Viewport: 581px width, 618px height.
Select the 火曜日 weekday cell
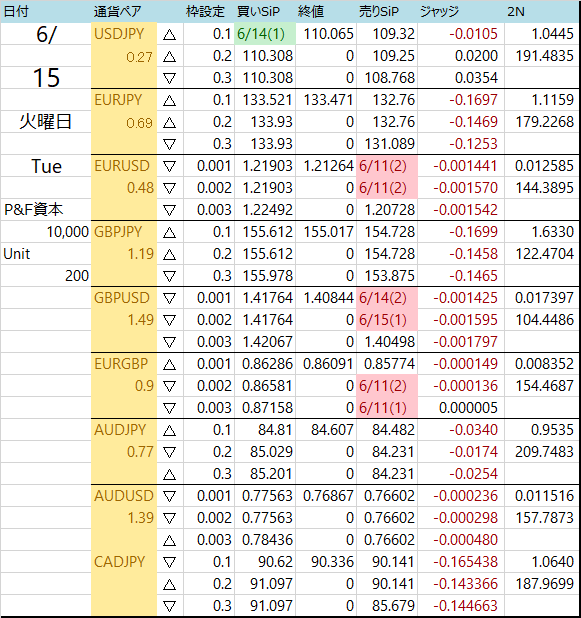click(46, 122)
